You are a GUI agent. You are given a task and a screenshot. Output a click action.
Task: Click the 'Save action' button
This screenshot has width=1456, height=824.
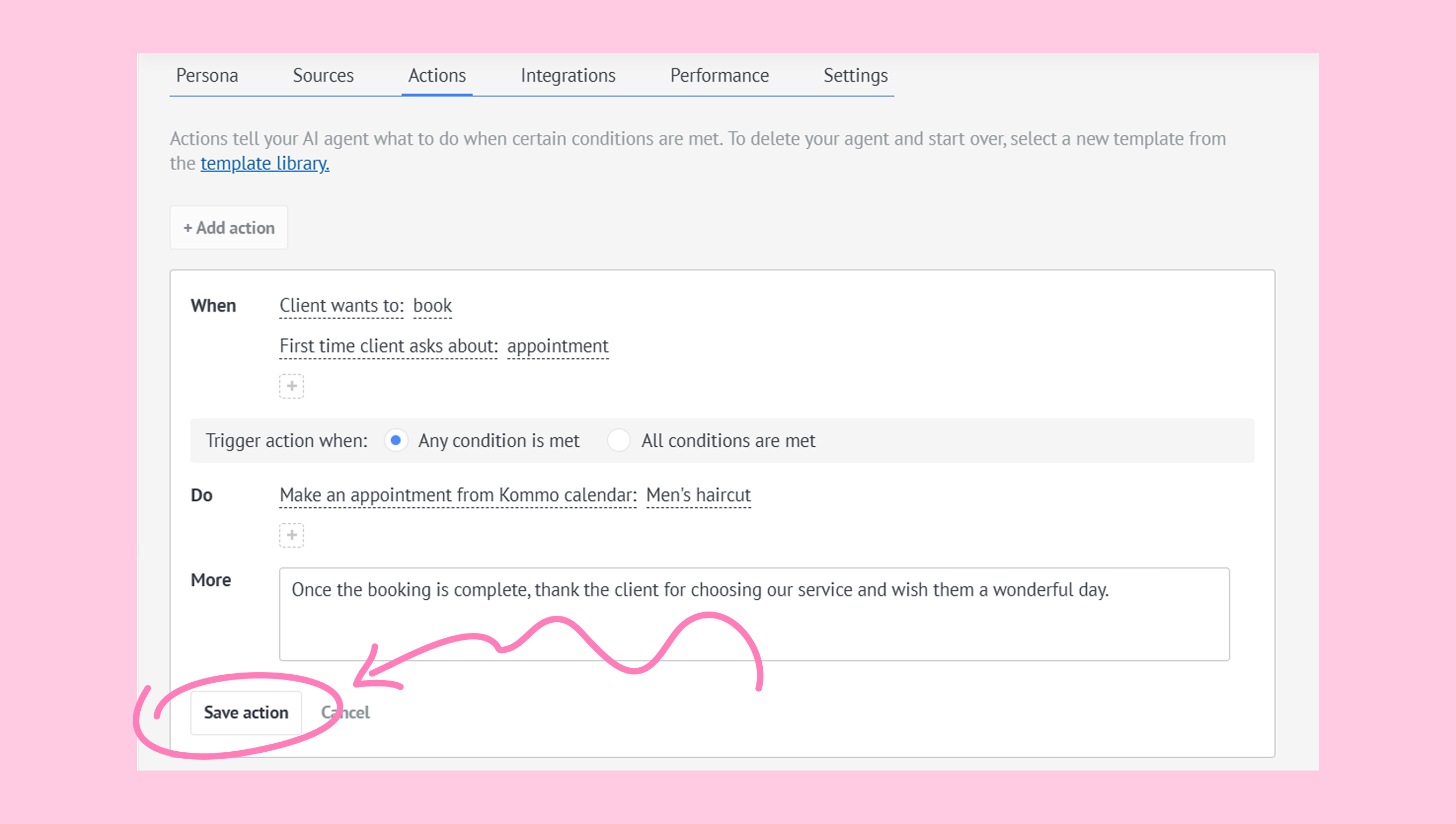[246, 713]
